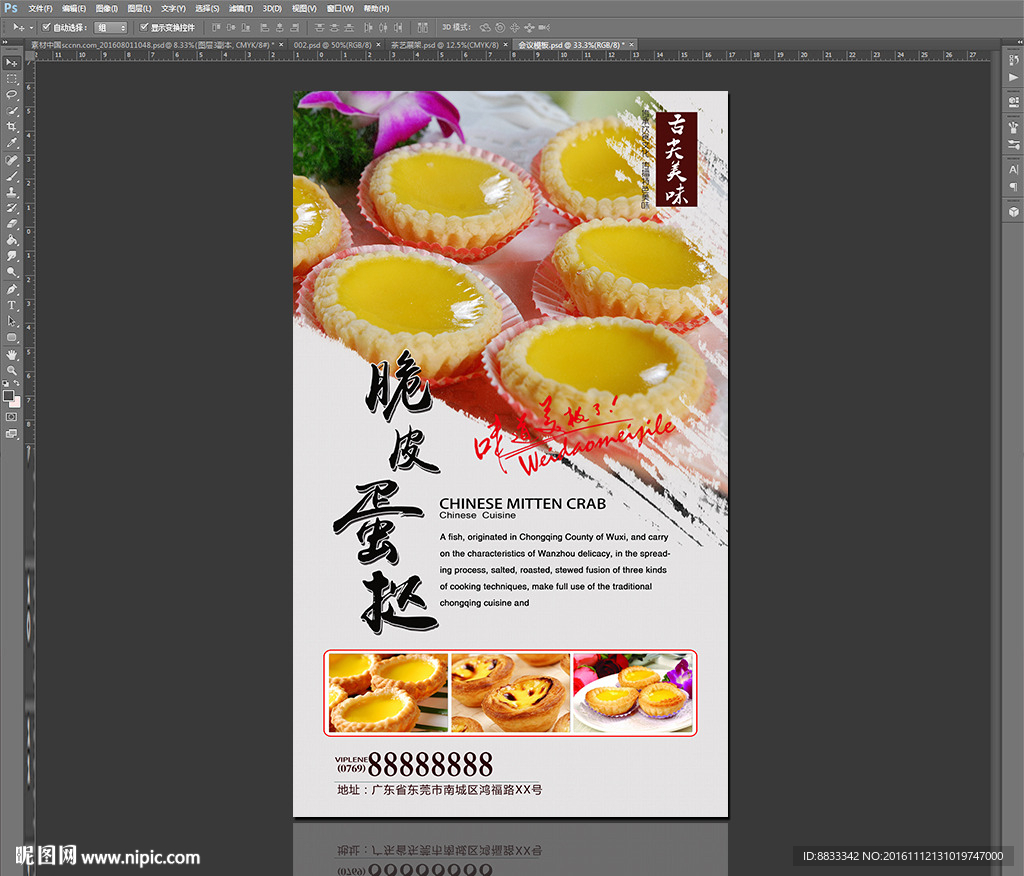The width and height of the screenshot is (1024, 876).
Task: Open the History panel icon
Action: 1014,60
